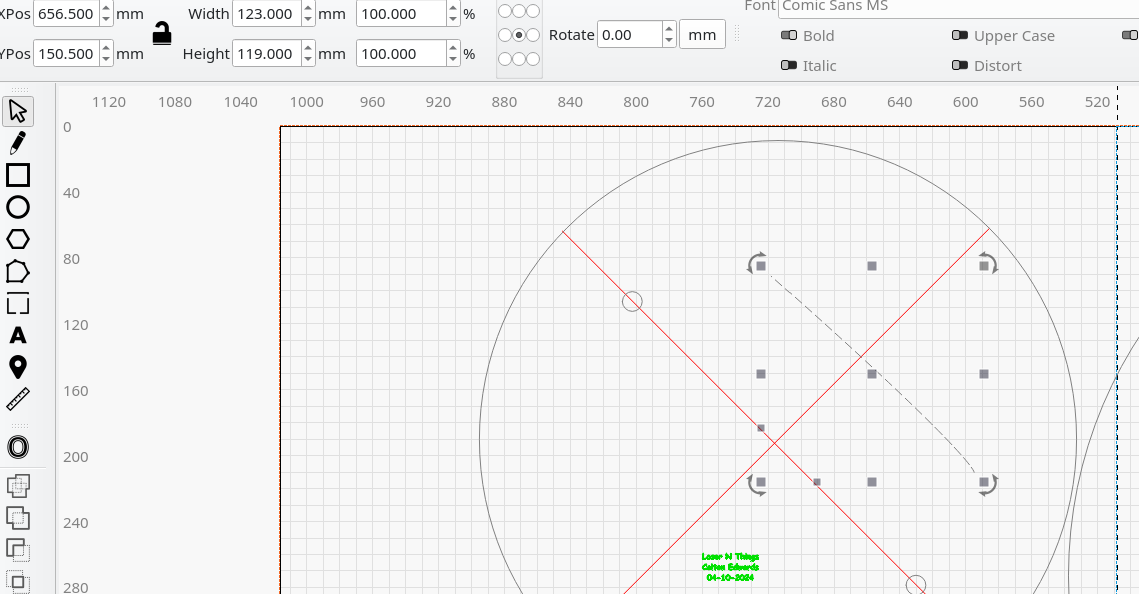This screenshot has width=1139, height=594.
Task: Click the Create Text tool
Action: 17,335
